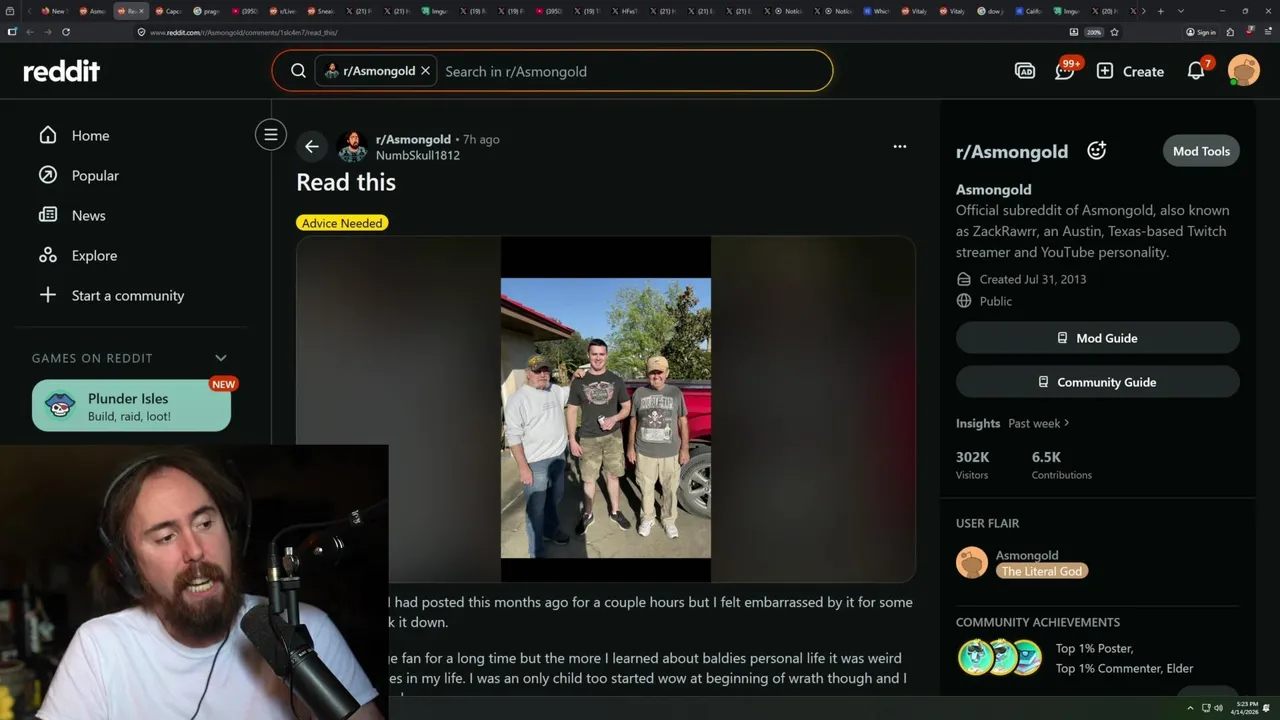Open the user avatar menu
The height and width of the screenshot is (720, 1280).
pyautogui.click(x=1244, y=71)
